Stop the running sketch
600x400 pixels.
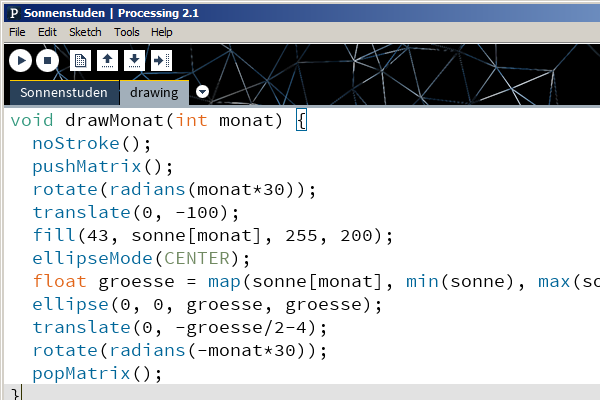47,60
